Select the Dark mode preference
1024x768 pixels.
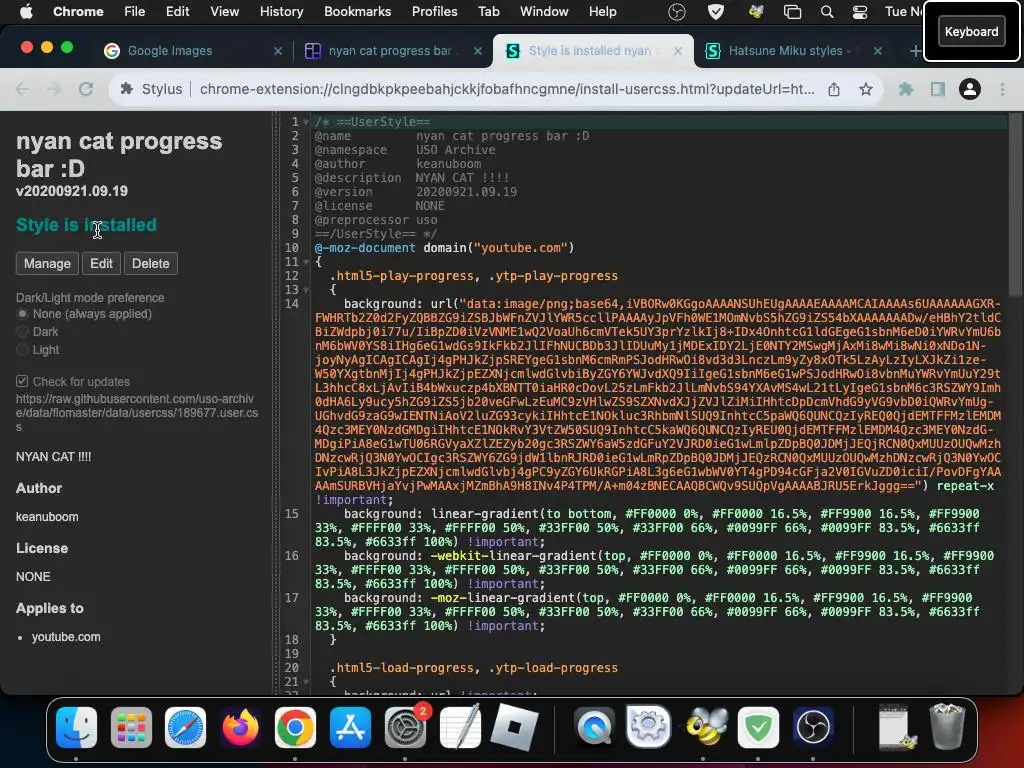[x=22, y=332]
